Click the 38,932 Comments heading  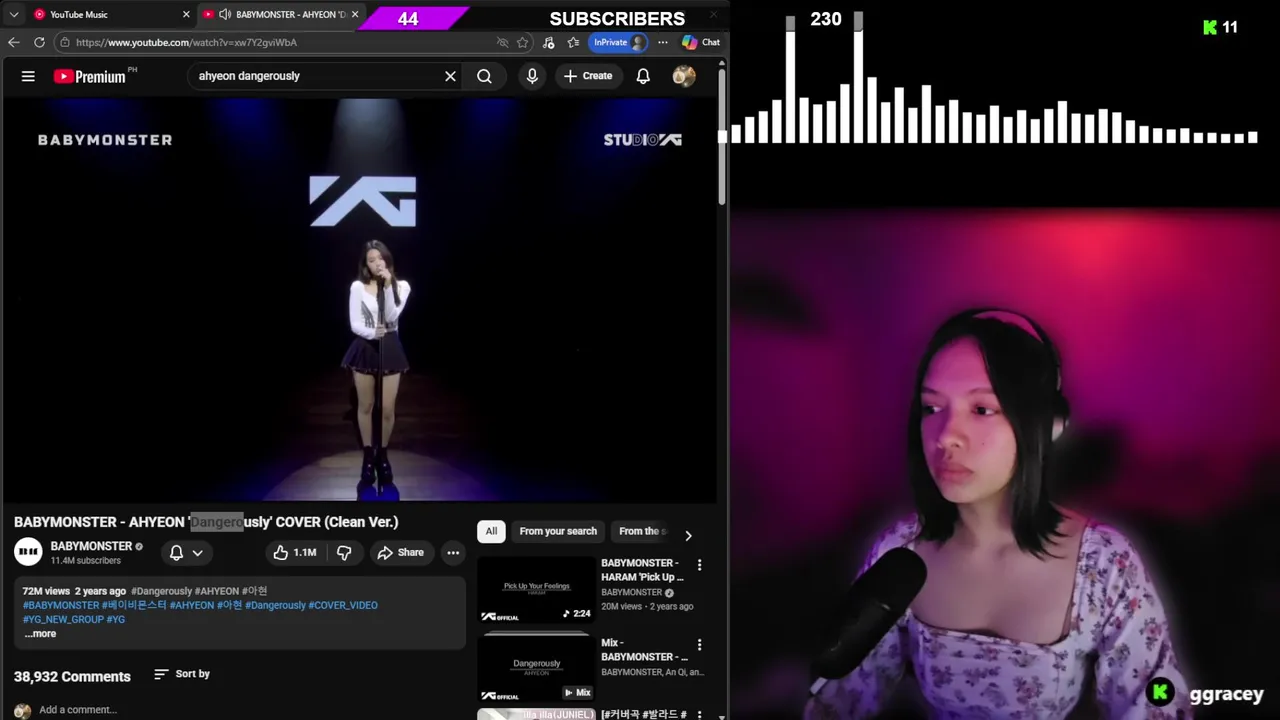(72, 677)
